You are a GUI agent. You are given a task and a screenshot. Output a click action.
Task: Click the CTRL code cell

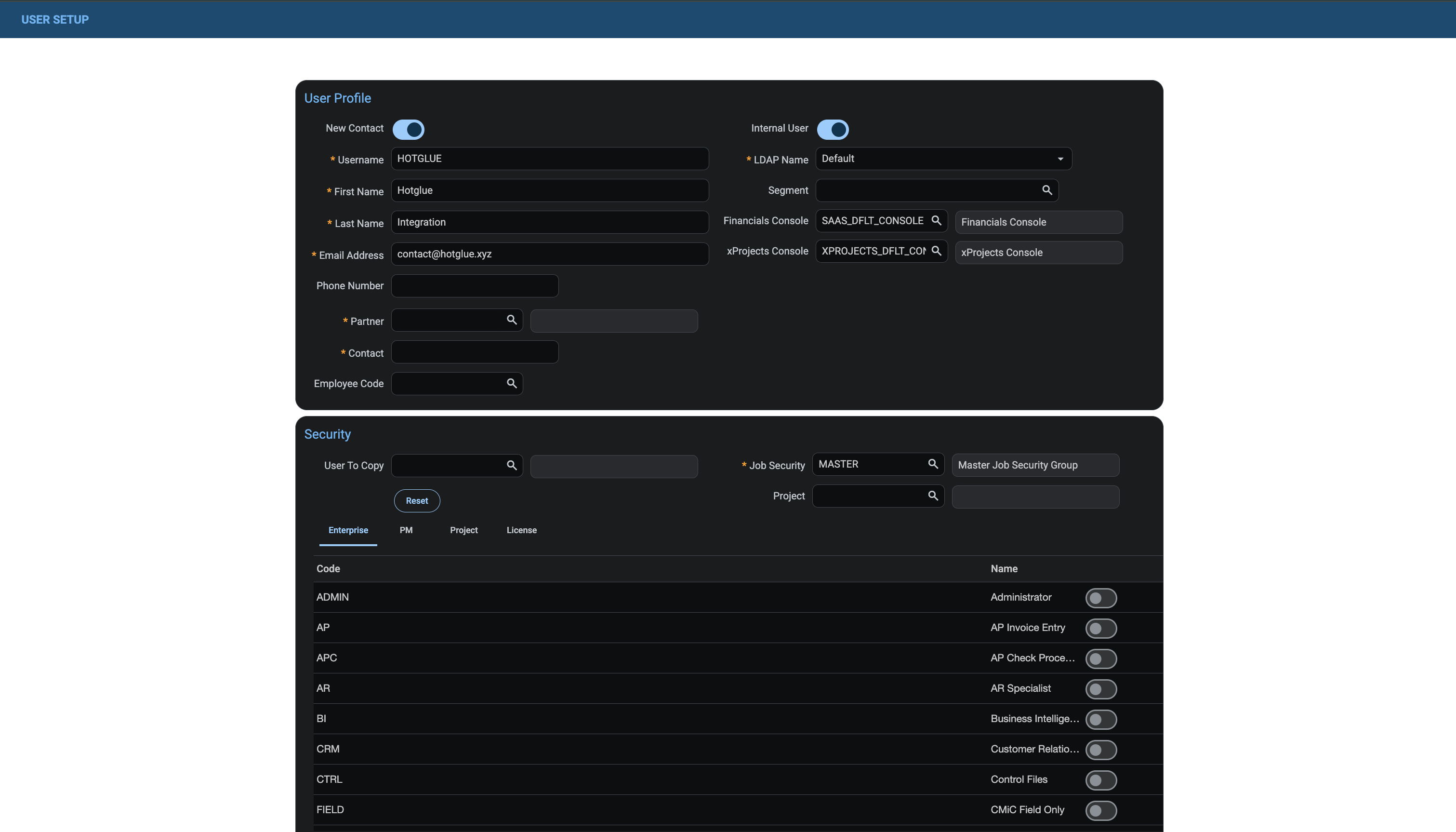pyautogui.click(x=330, y=779)
